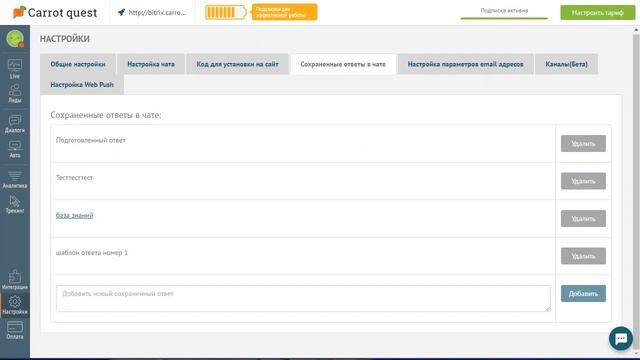Open Настройка параметров email адресов tab

tap(465, 64)
